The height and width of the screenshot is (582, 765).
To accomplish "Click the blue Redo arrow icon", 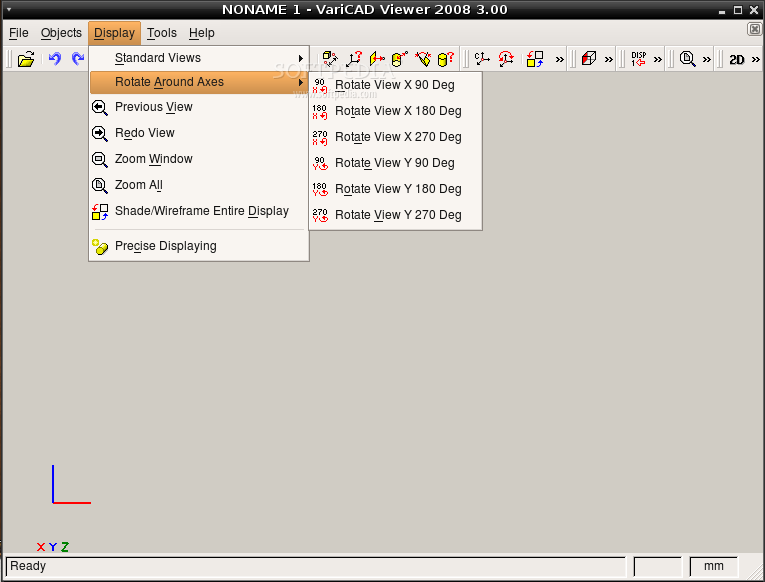I will (x=78, y=59).
